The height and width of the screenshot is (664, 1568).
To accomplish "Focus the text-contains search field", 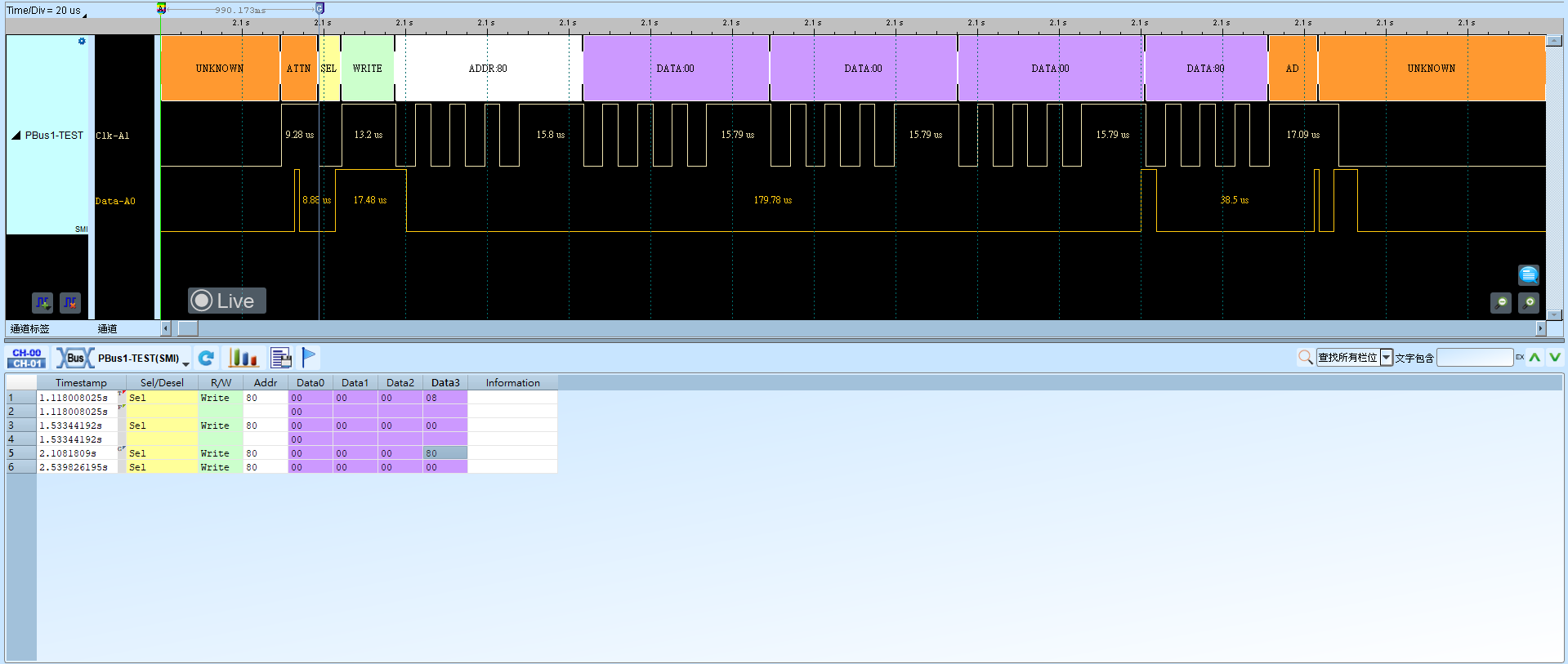I will pyautogui.click(x=1475, y=358).
